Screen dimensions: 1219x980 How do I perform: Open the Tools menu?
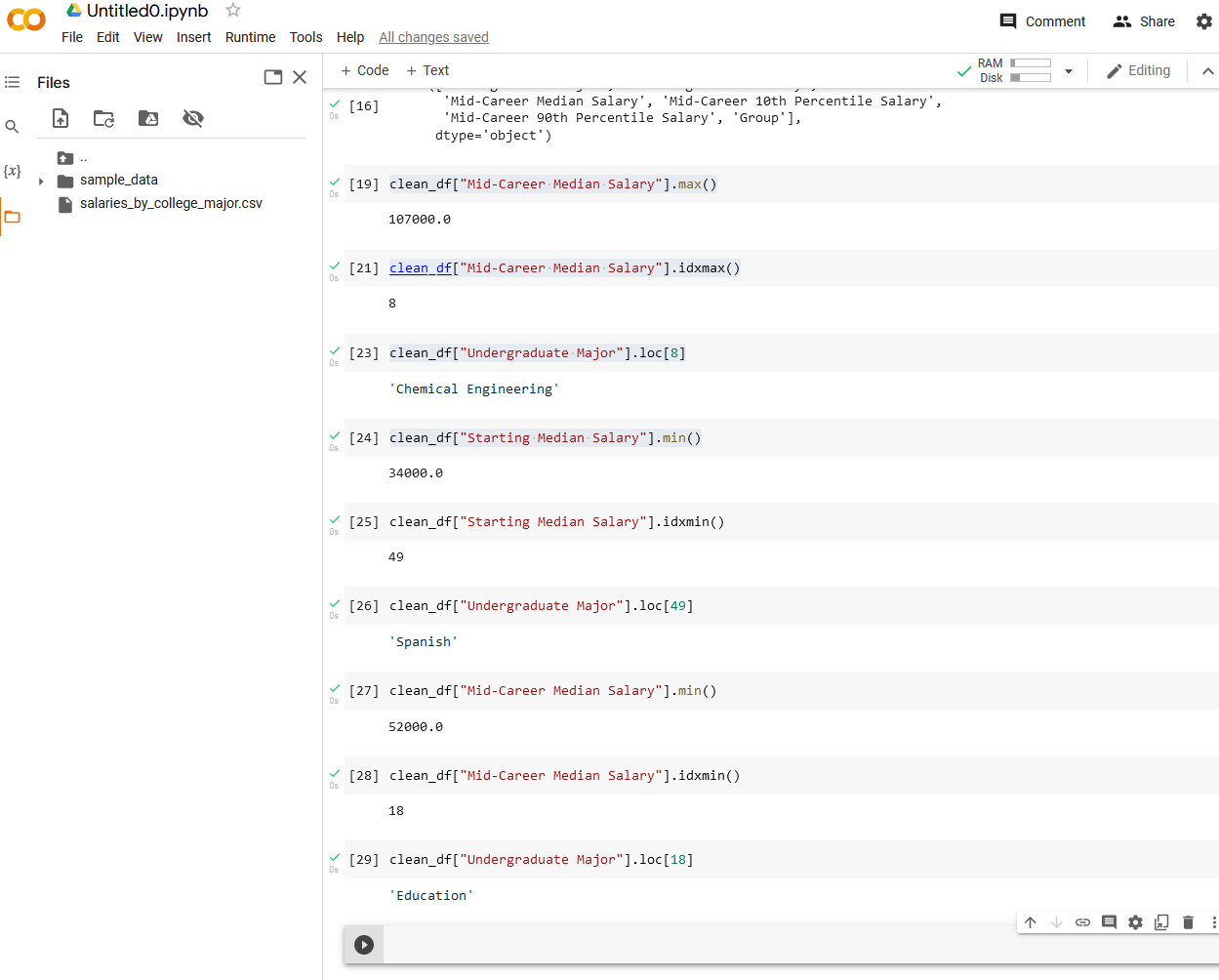pos(305,37)
